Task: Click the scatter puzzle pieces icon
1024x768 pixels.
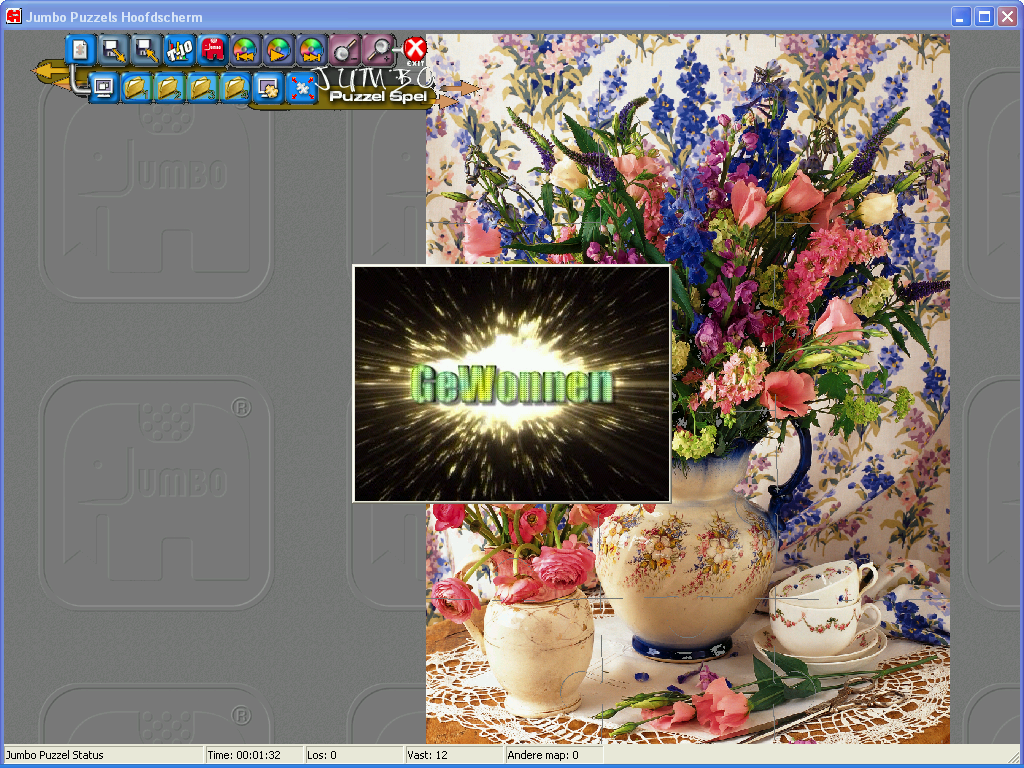Action: (x=302, y=87)
